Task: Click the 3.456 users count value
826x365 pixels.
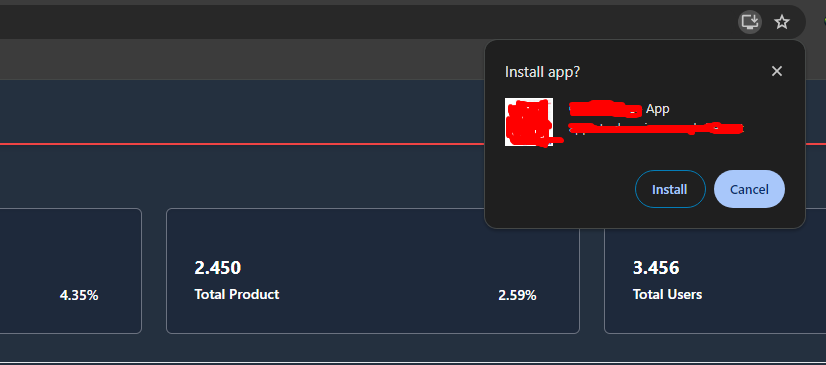Action: pos(656,268)
